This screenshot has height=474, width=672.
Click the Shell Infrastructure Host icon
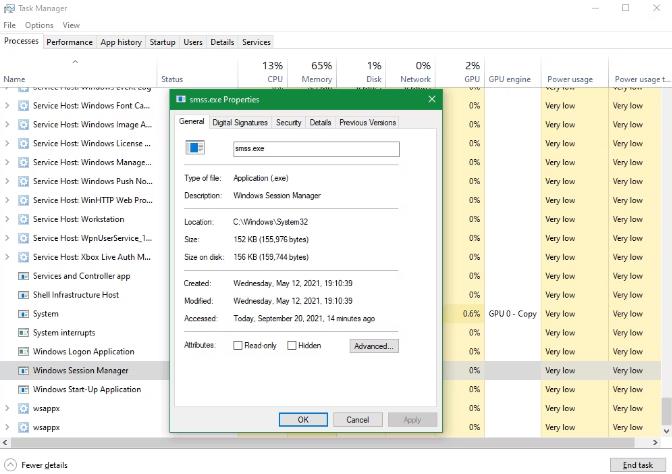point(23,295)
